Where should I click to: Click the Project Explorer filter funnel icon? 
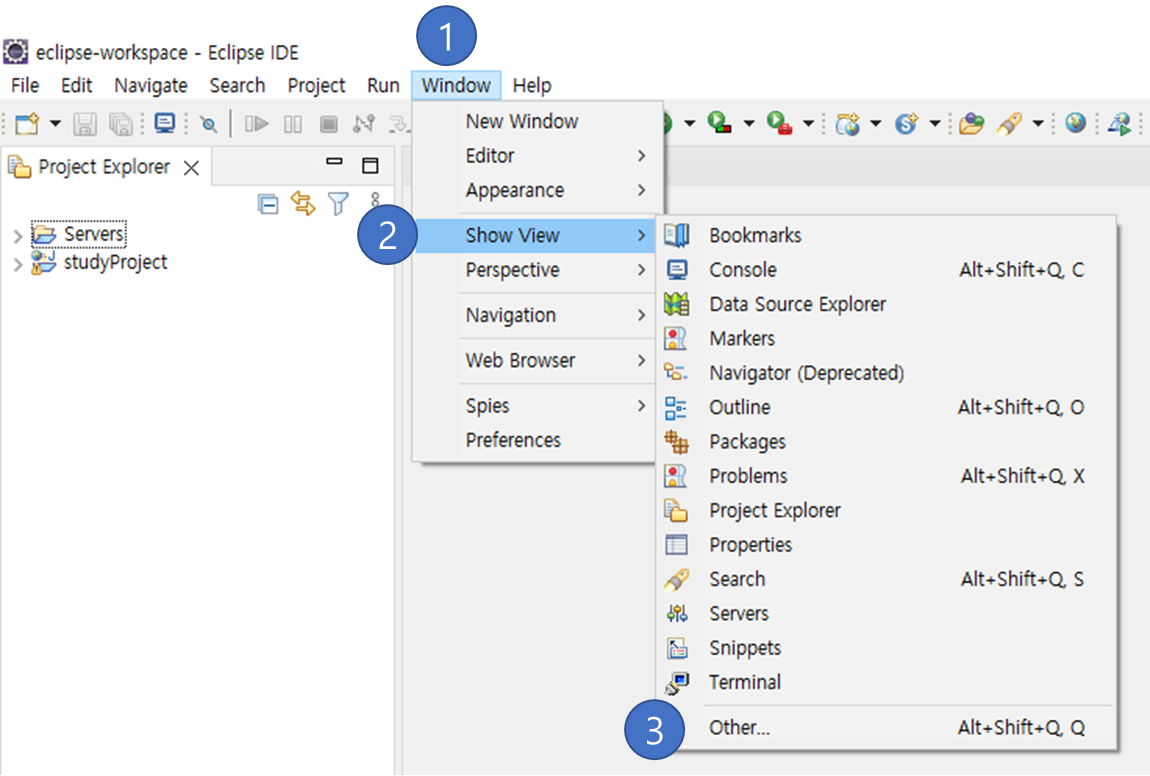[x=338, y=203]
